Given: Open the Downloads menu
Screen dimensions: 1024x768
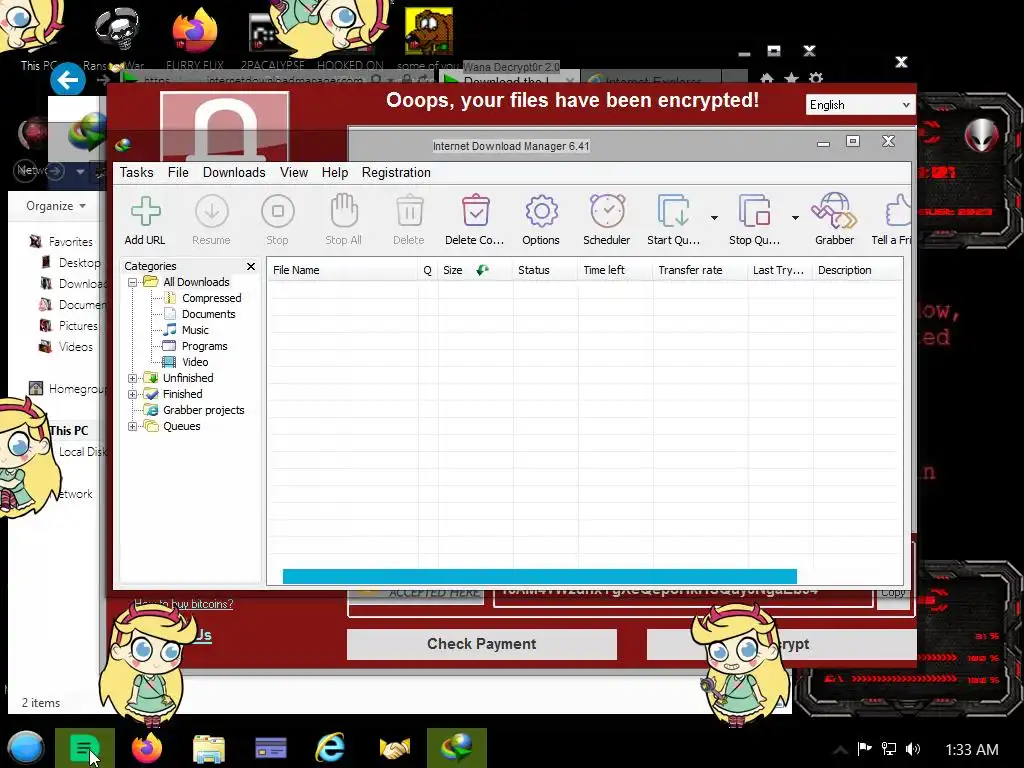Looking at the screenshot, I should pos(234,172).
